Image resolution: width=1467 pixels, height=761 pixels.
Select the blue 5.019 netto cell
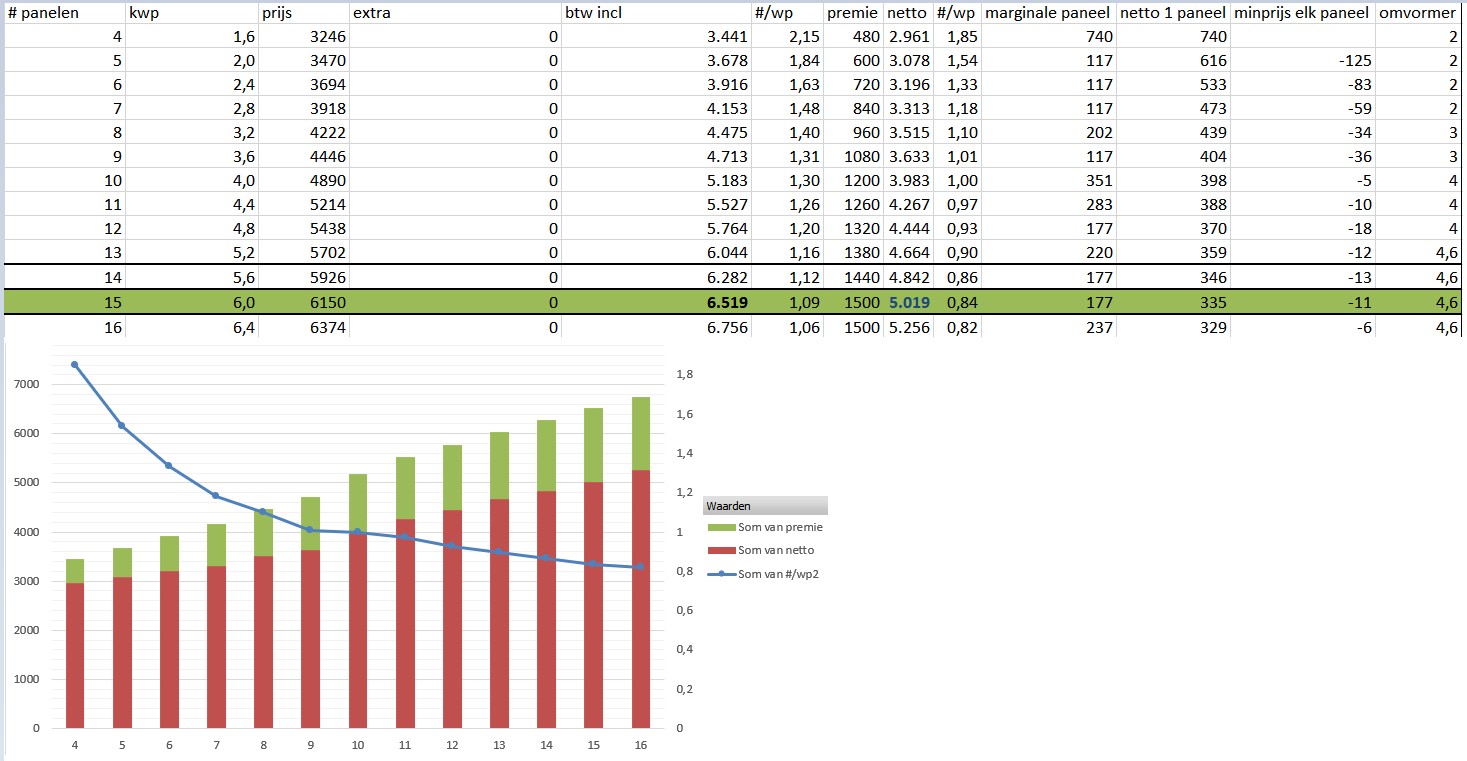coord(908,302)
